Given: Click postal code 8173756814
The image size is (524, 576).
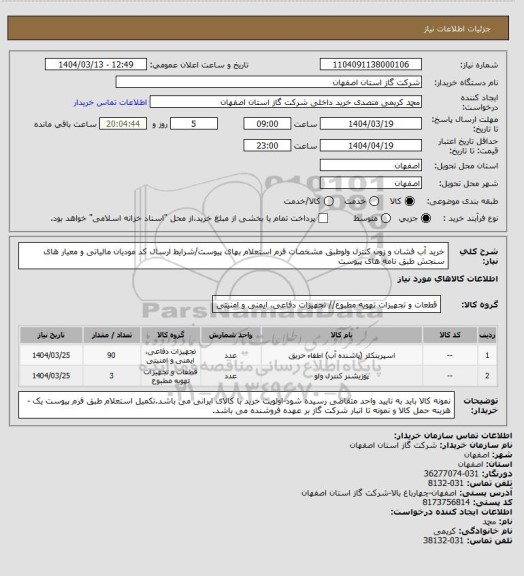Looking at the screenshot, I should coord(446,502).
